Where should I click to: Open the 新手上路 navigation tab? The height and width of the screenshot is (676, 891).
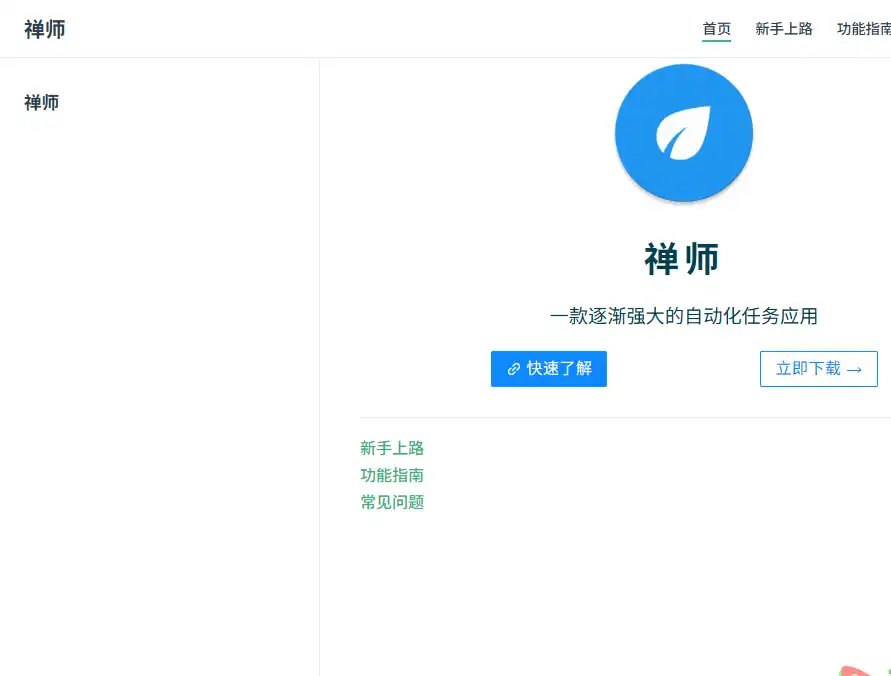(784, 29)
